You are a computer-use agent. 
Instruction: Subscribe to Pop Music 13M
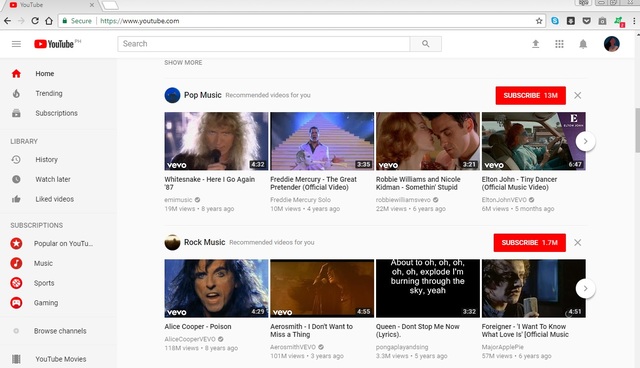click(x=531, y=95)
